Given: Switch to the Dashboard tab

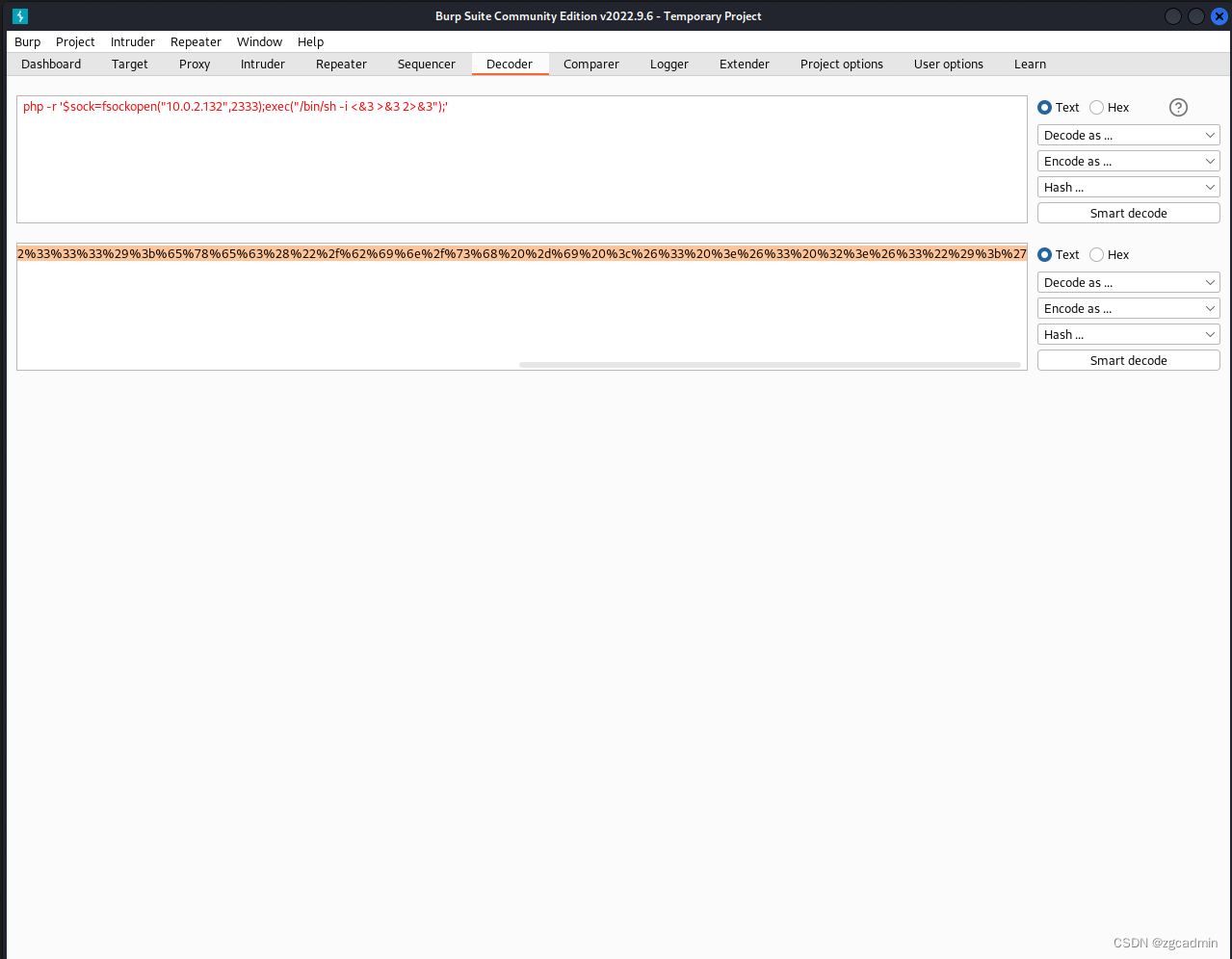Looking at the screenshot, I should (x=51, y=65).
